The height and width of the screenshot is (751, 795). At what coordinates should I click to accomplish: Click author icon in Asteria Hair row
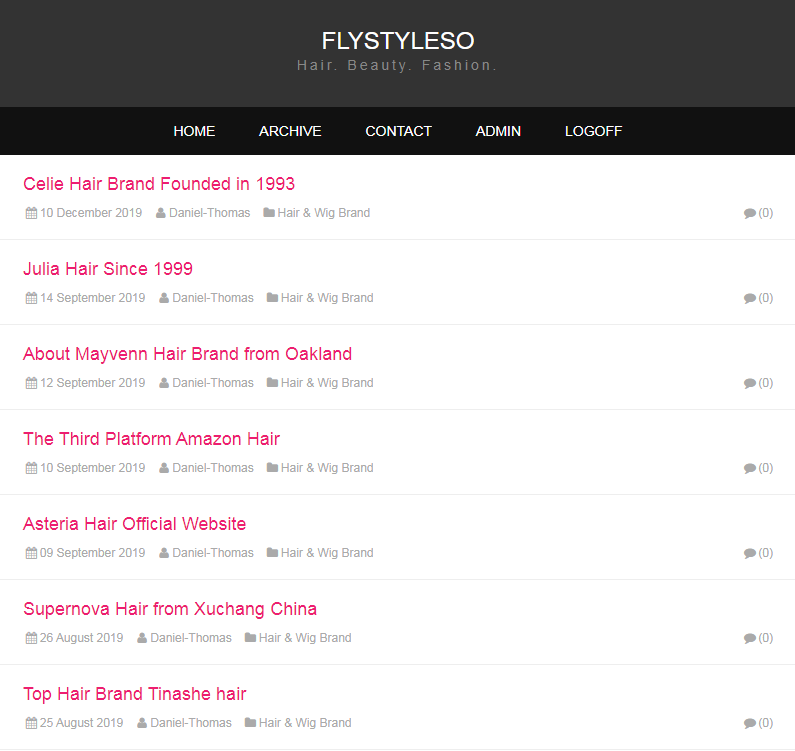164,553
